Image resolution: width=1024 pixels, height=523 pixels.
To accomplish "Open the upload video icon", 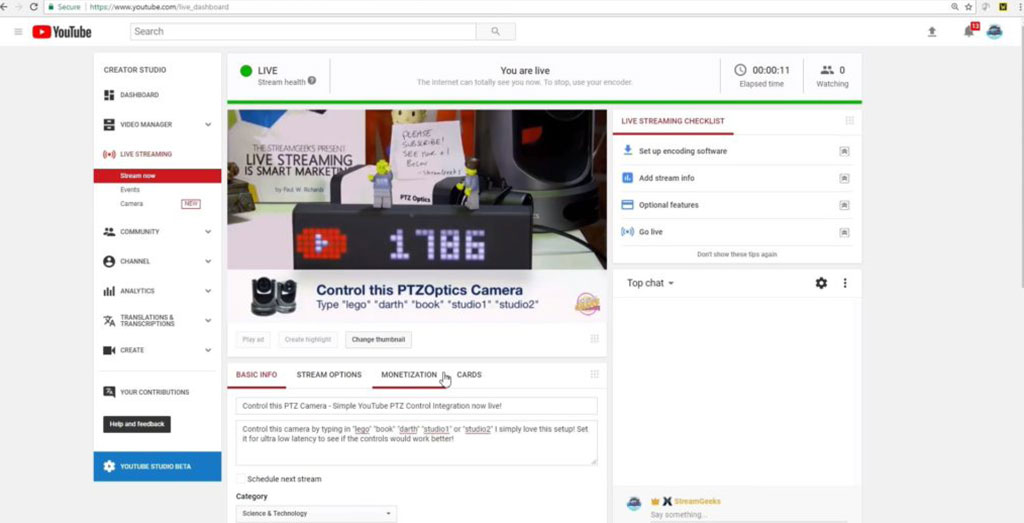I will pos(932,31).
